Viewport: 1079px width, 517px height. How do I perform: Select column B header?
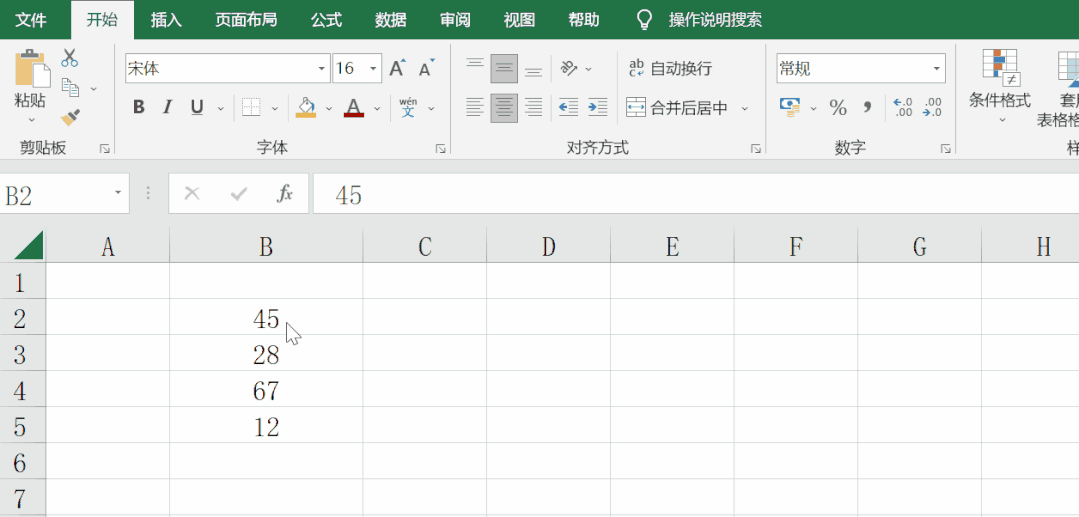[x=266, y=246]
